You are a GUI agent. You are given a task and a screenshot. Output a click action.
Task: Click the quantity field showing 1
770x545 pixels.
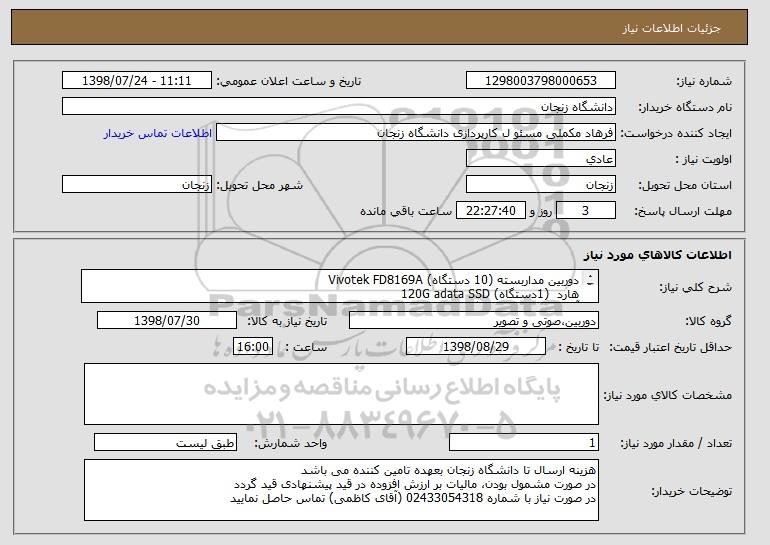(x=524, y=442)
